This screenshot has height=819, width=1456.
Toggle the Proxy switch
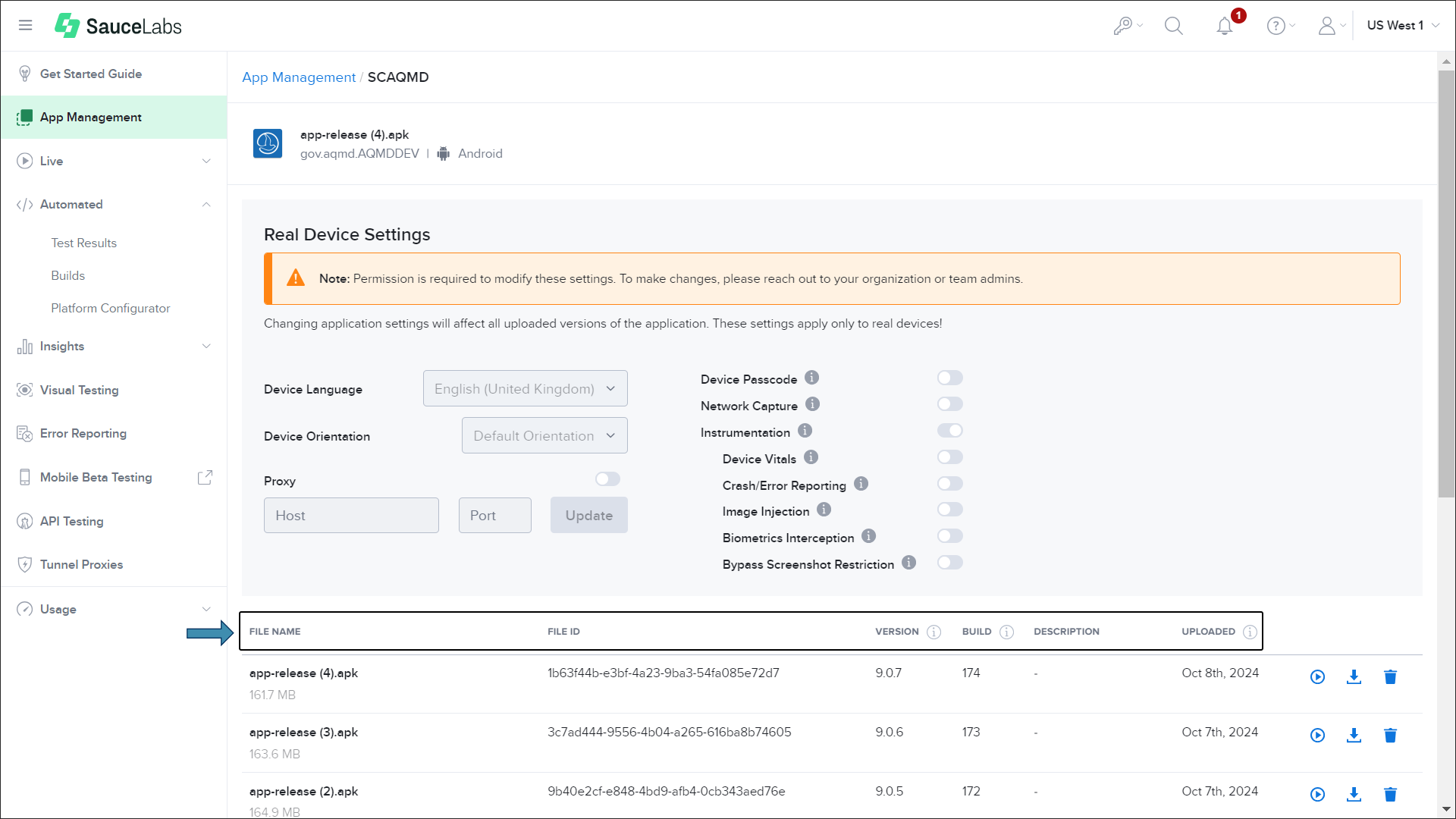[607, 479]
